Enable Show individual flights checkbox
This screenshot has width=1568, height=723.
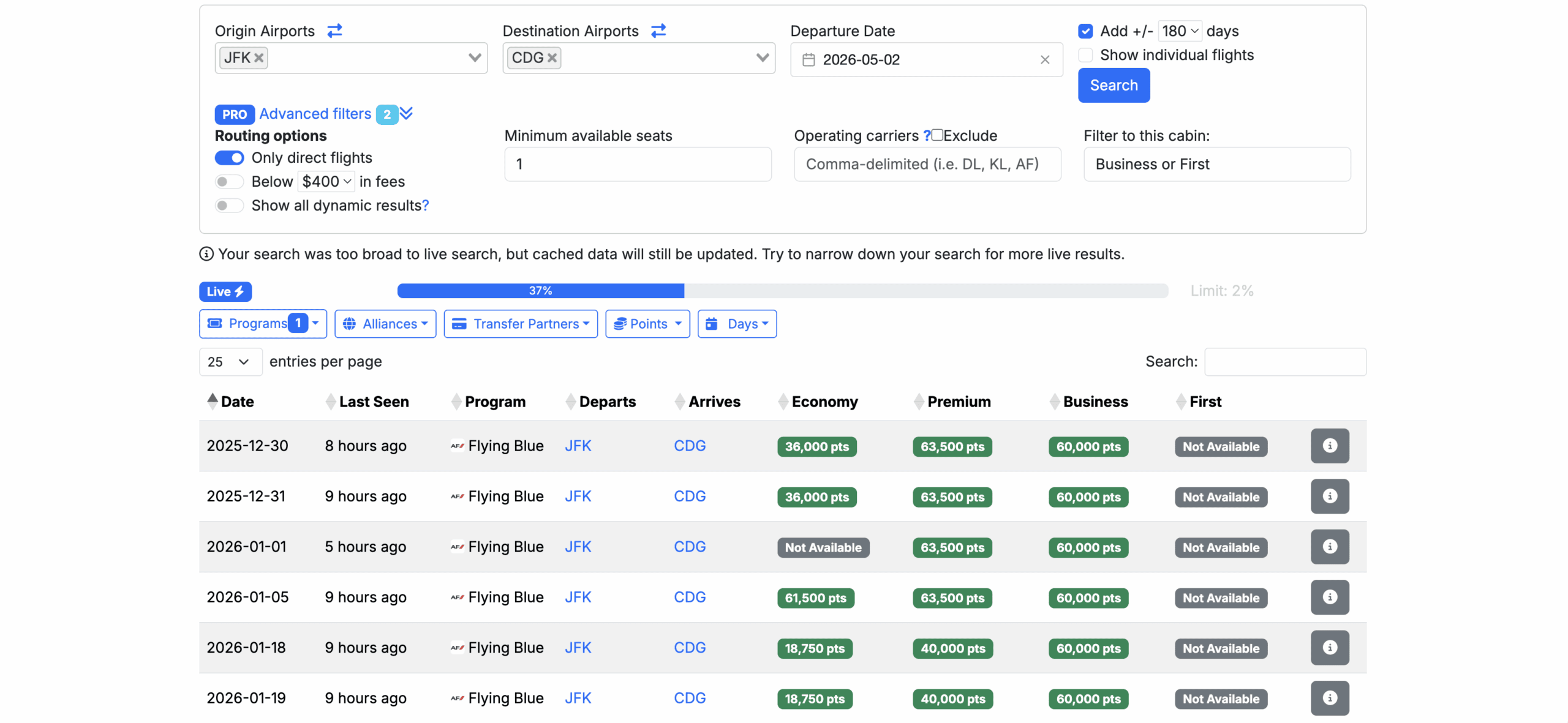1085,55
